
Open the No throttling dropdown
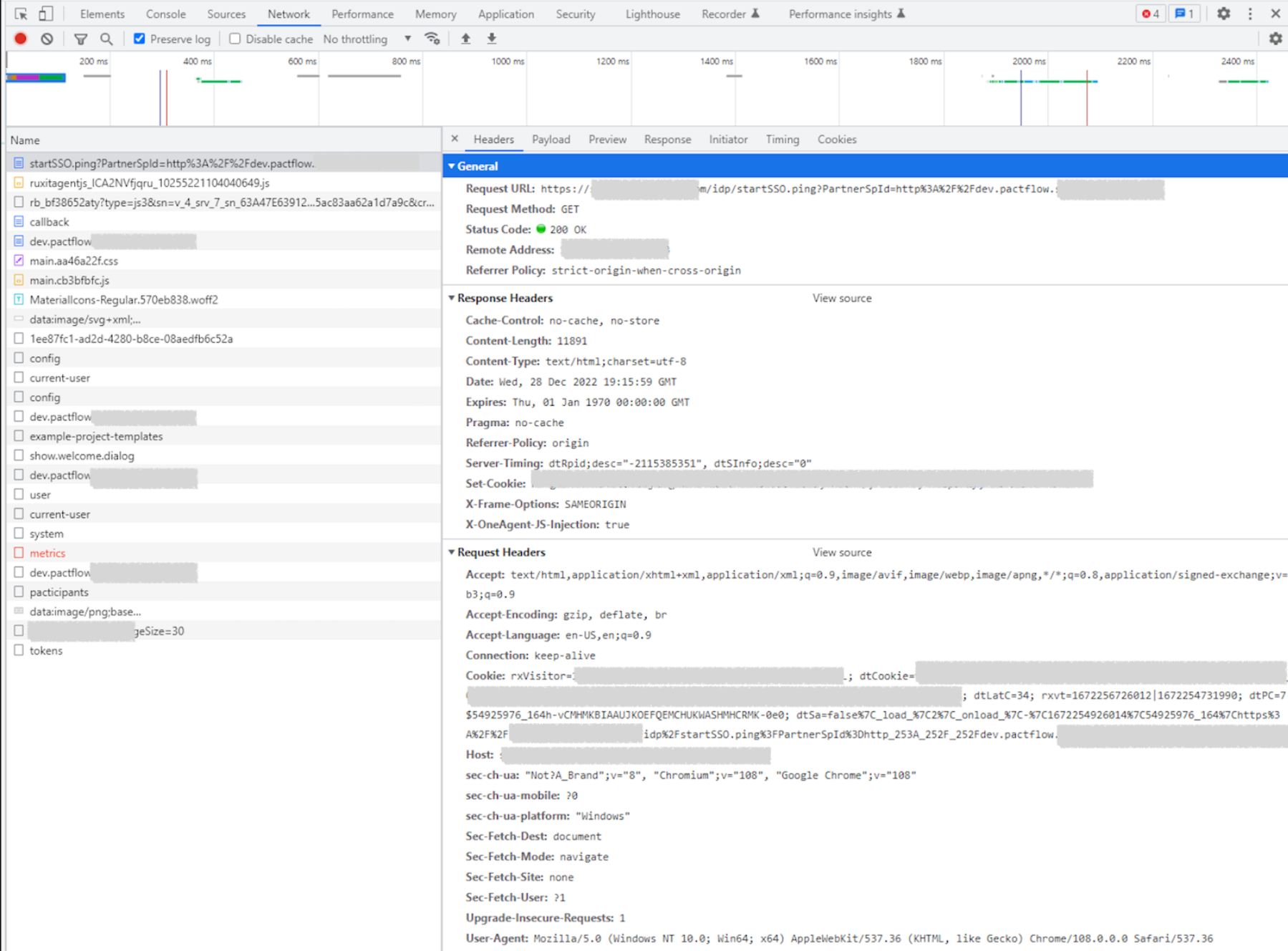(367, 39)
